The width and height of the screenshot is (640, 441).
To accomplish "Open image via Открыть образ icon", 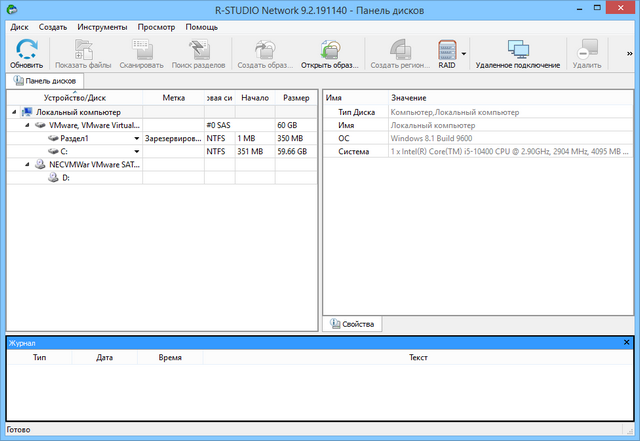I will point(329,49).
